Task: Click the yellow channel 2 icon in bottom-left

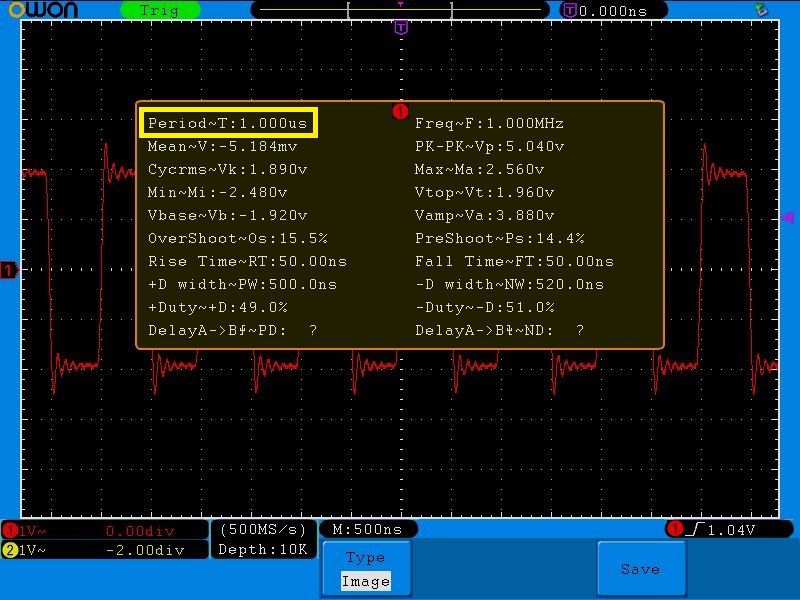Action: (x=10, y=550)
